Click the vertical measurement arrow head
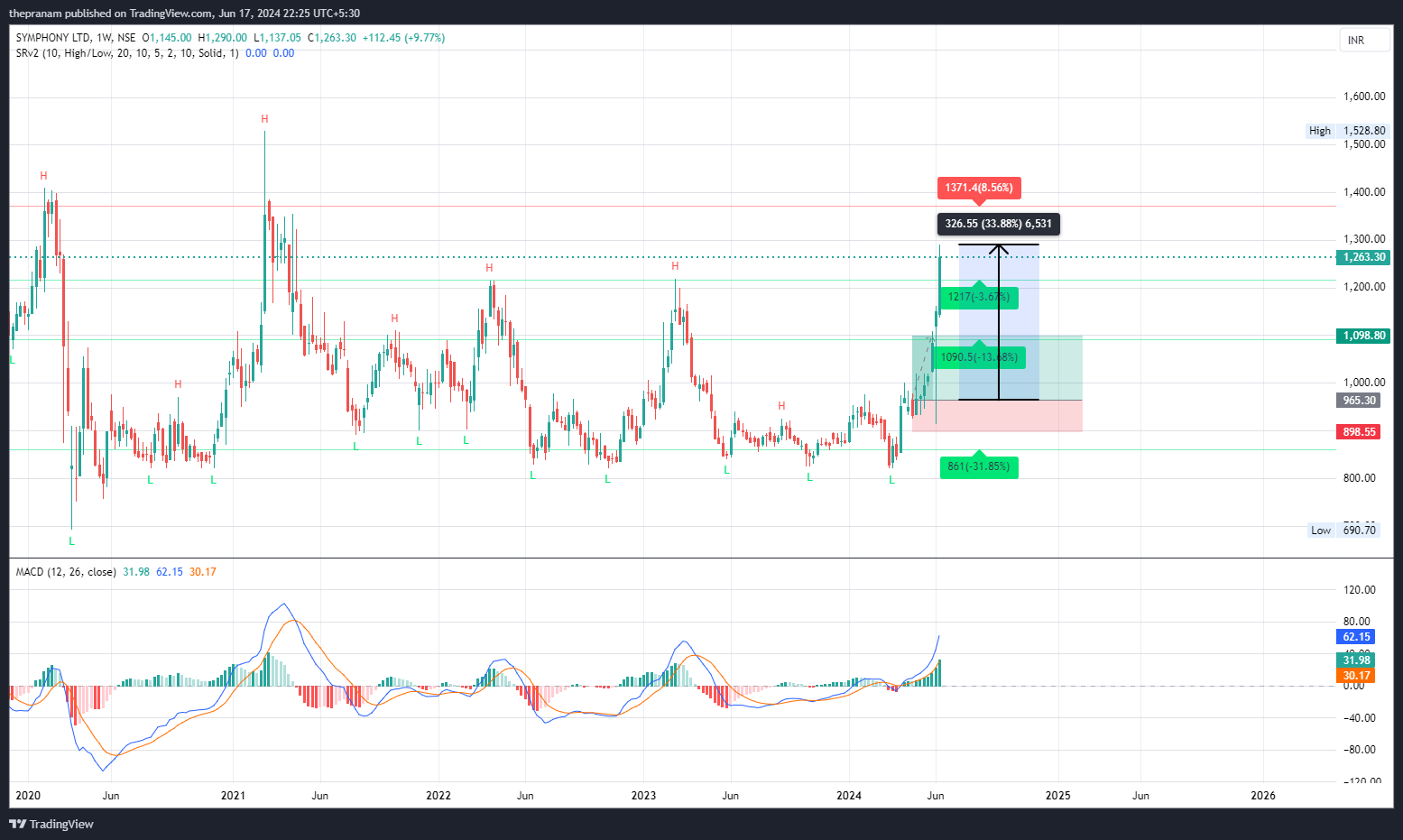Image resolution: width=1403 pixels, height=840 pixels. pyautogui.click(x=999, y=250)
